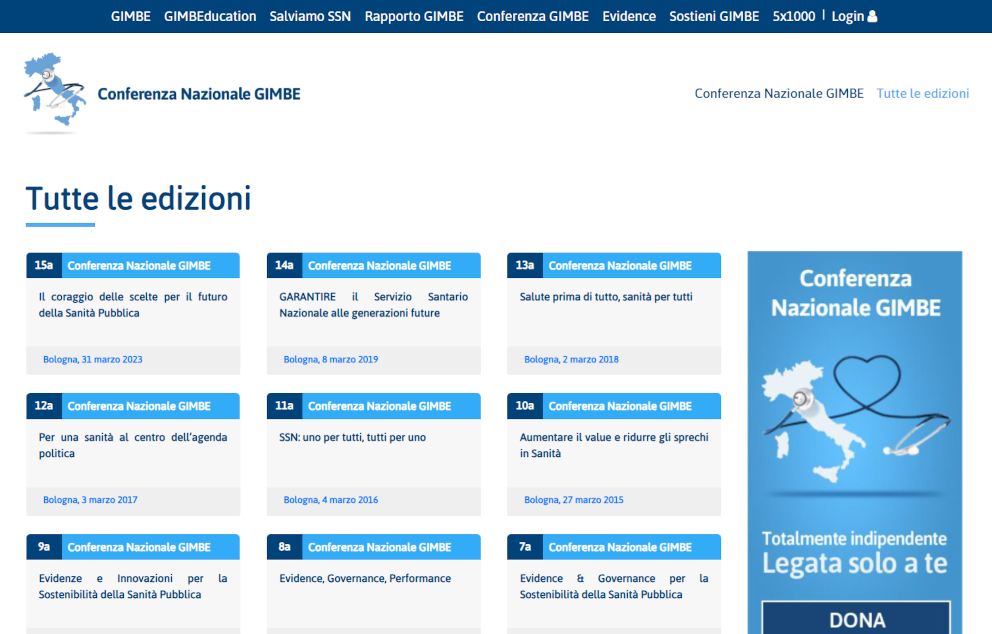The image size is (992, 634).
Task: Open the 10a Conferenza Nazionale GIMBE header
Action: tap(614, 406)
